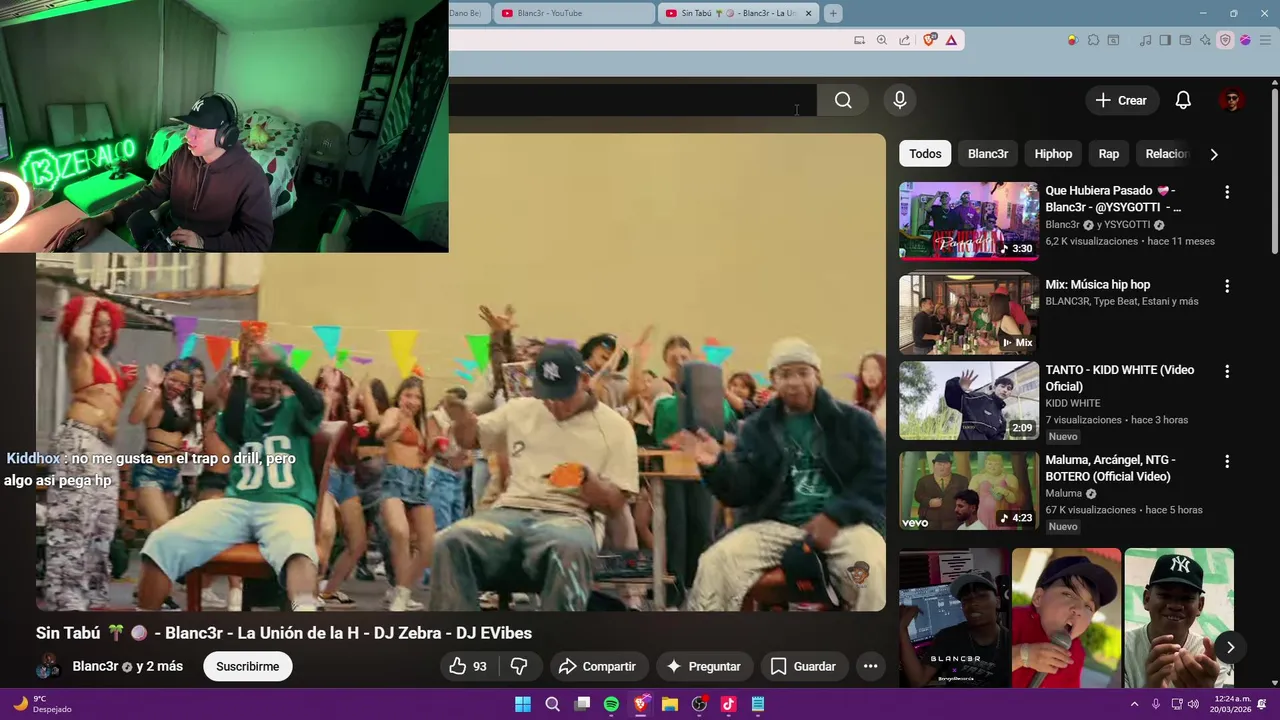Open Mix: Música hip hop thumbnail
Viewport: 1280px width, 720px height.
(969, 315)
